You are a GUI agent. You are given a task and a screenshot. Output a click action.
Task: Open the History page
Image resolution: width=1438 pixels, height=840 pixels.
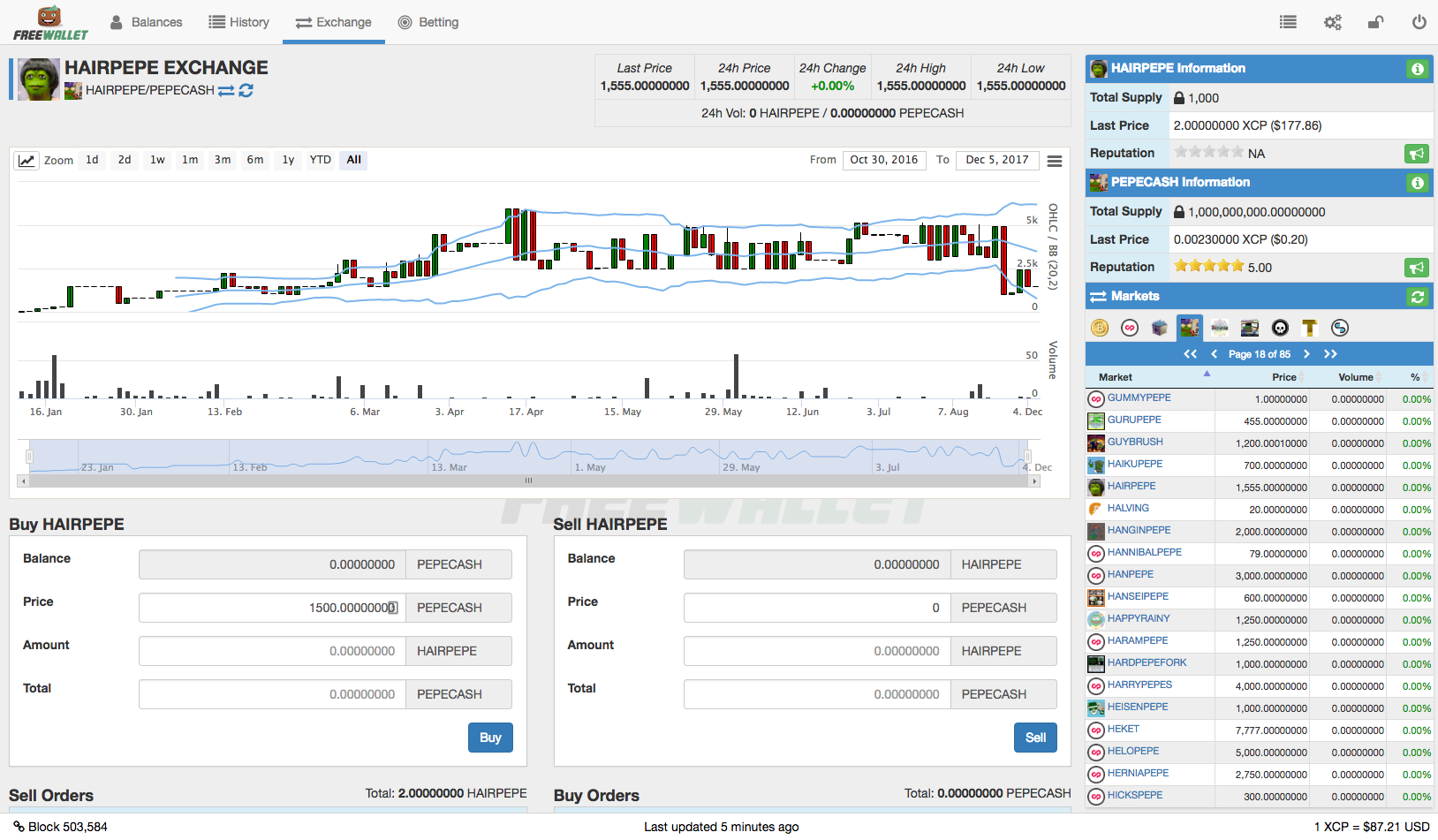[x=238, y=22]
